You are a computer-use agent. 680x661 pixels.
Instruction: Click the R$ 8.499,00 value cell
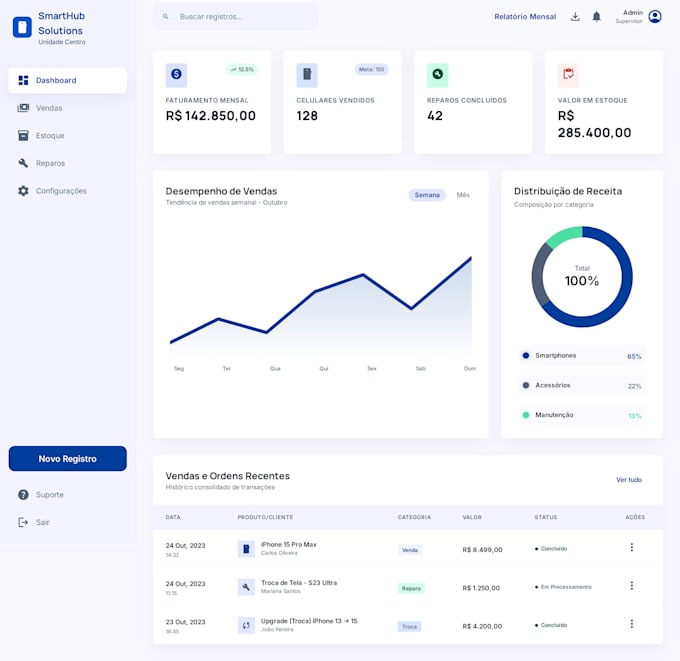pyautogui.click(x=482, y=550)
